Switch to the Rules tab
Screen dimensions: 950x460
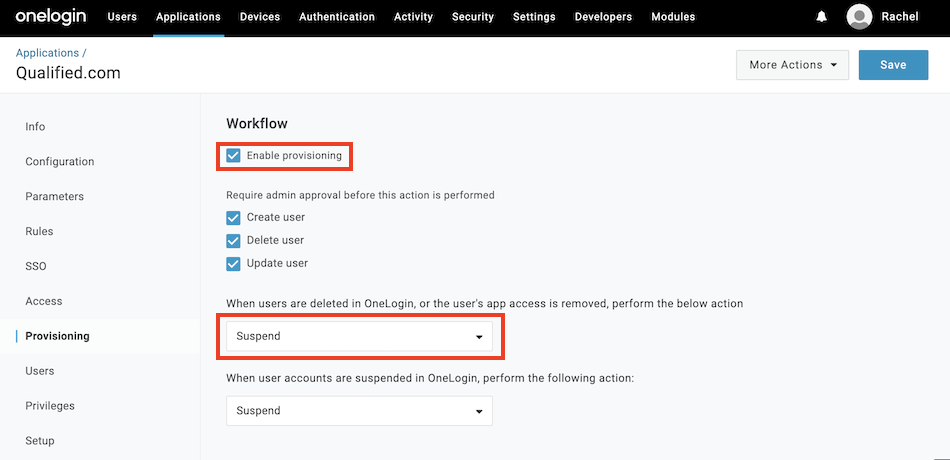[x=39, y=232]
